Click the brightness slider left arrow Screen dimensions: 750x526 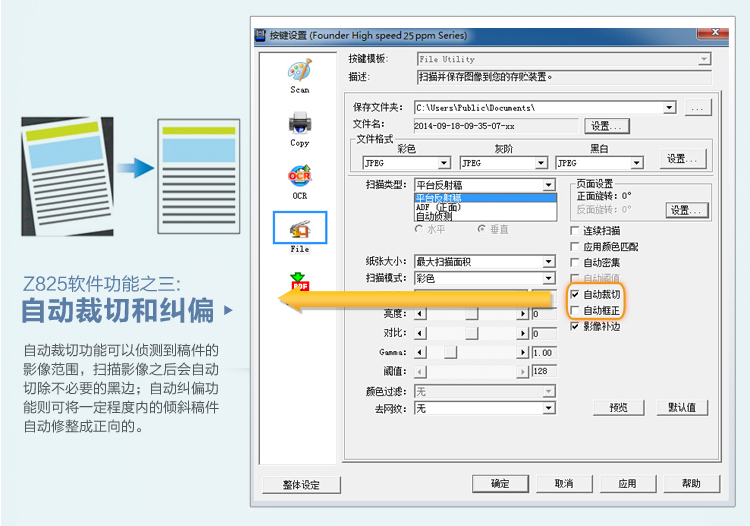coord(419,314)
